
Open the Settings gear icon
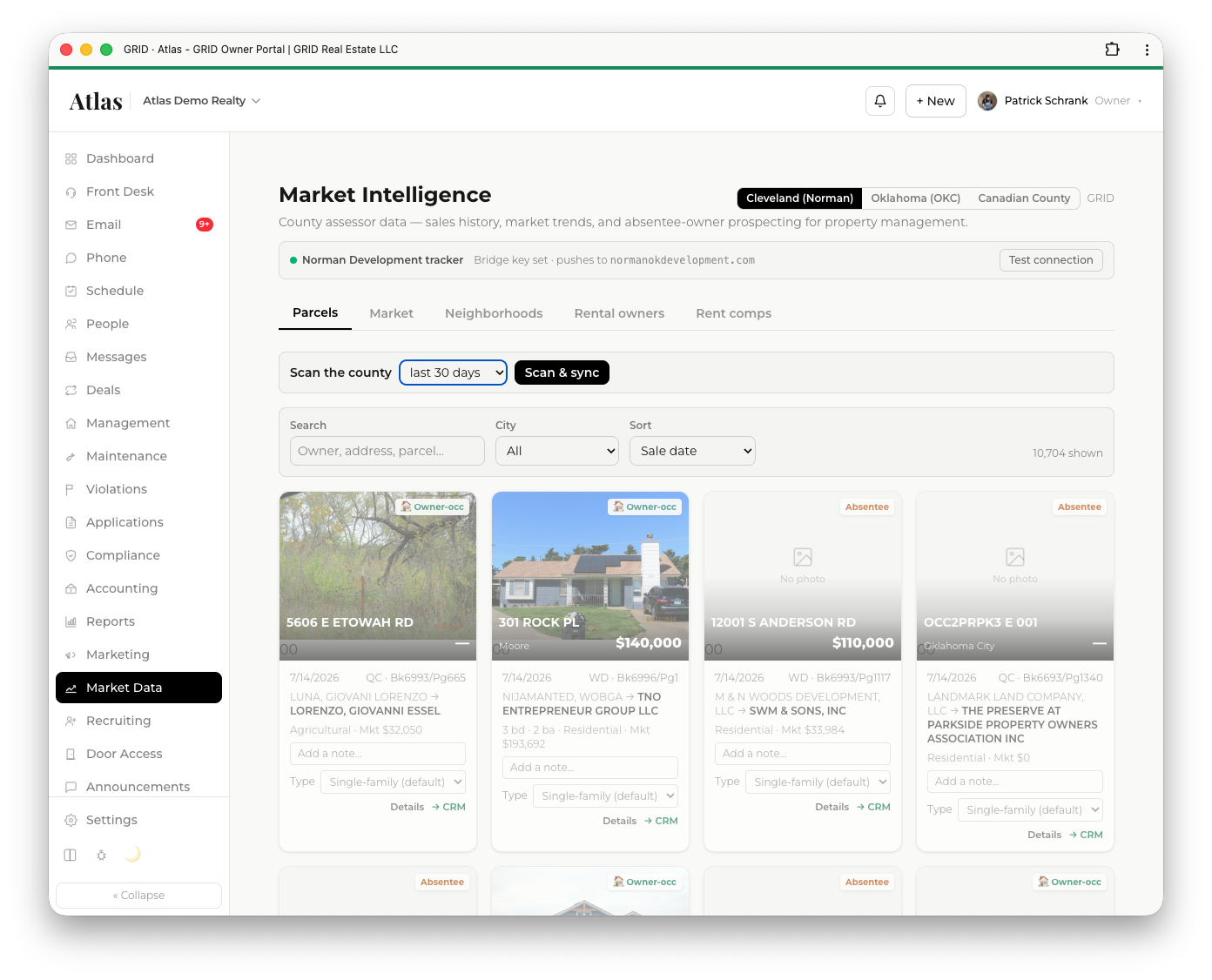71,820
